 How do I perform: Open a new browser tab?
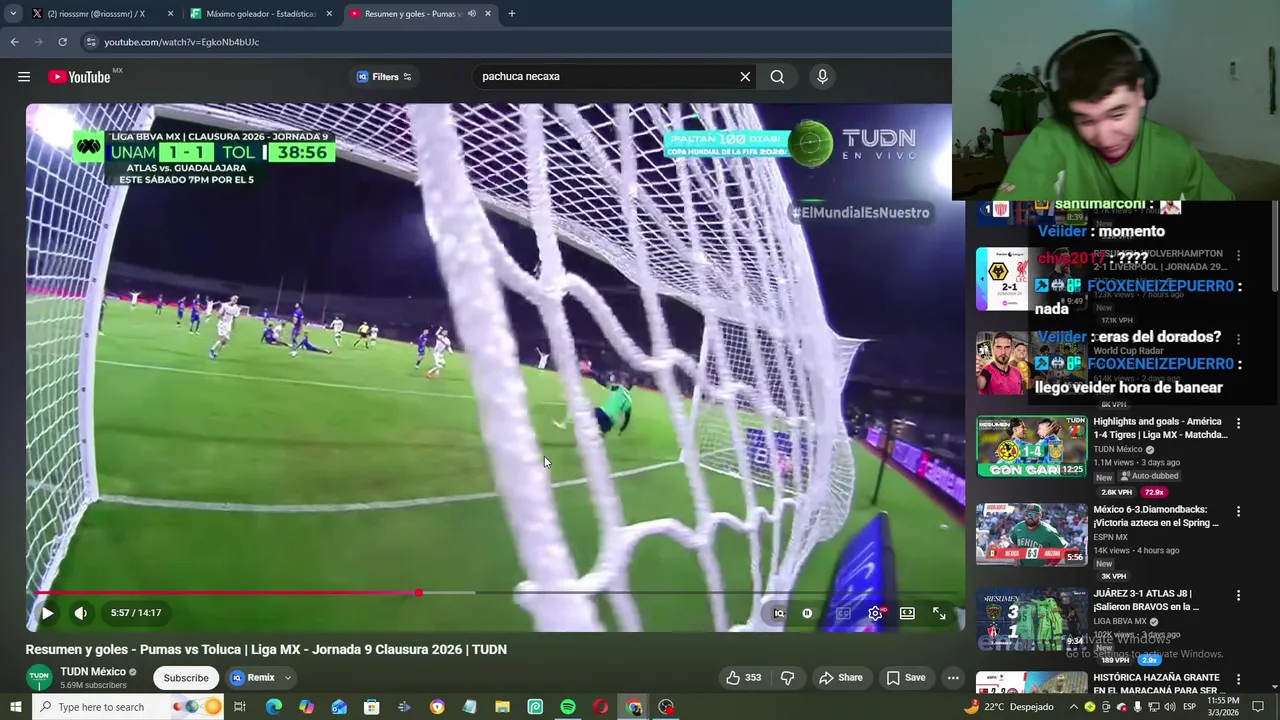tap(511, 14)
